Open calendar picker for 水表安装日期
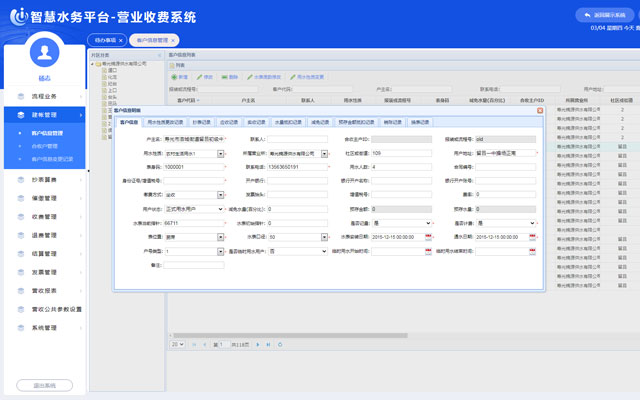Viewport: 640px width, 400px height. tap(429, 237)
